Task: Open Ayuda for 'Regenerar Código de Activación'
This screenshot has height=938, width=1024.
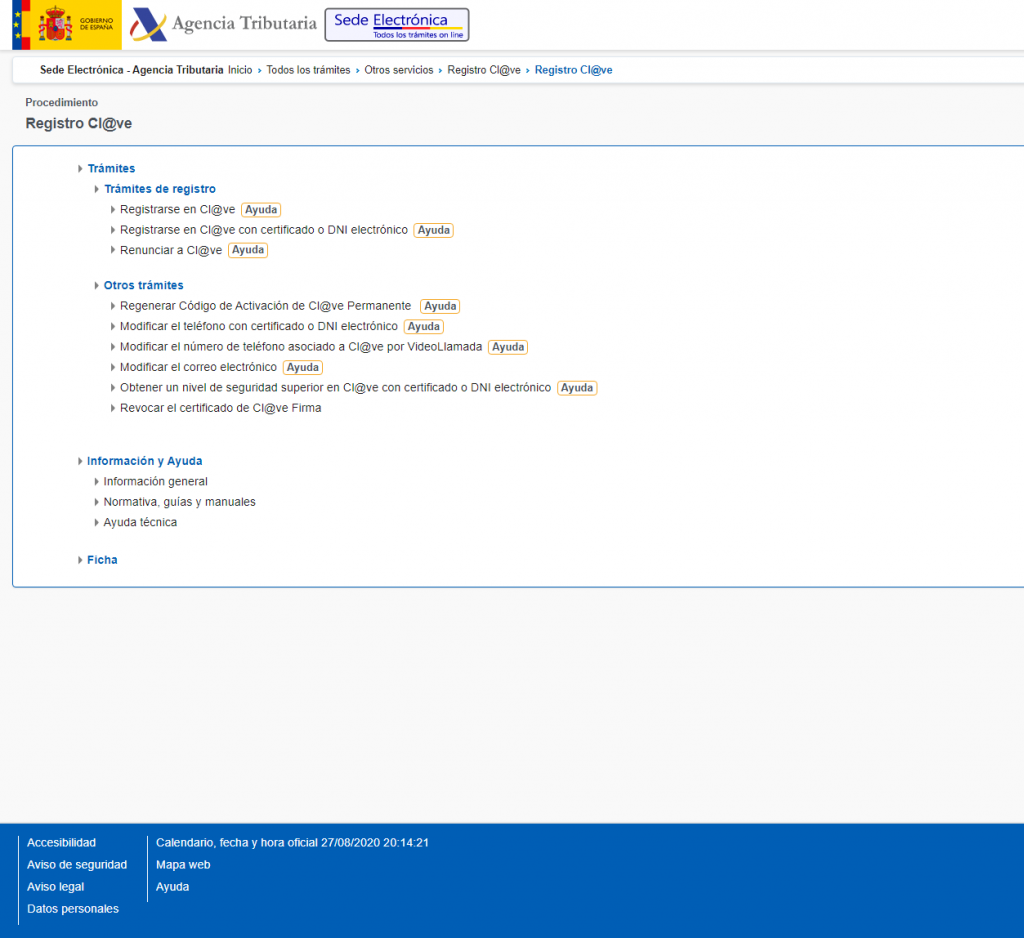Action: pos(440,306)
